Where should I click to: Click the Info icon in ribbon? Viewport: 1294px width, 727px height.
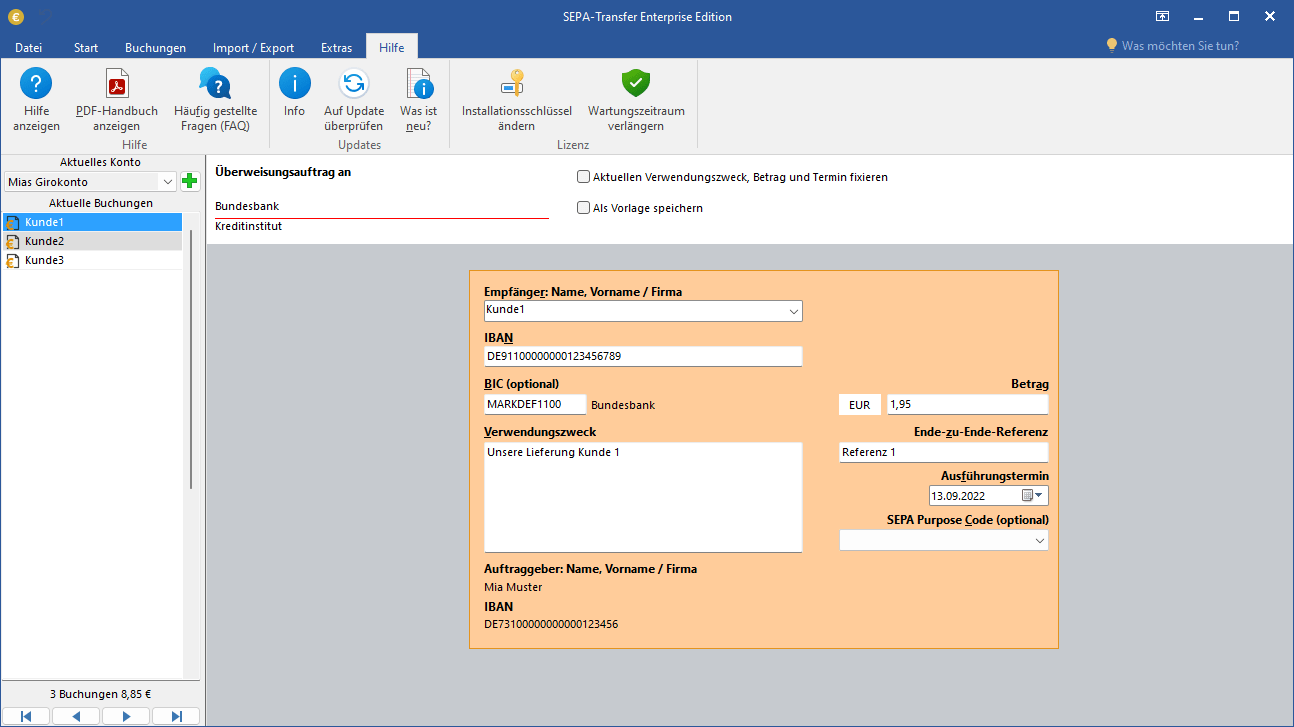294,85
